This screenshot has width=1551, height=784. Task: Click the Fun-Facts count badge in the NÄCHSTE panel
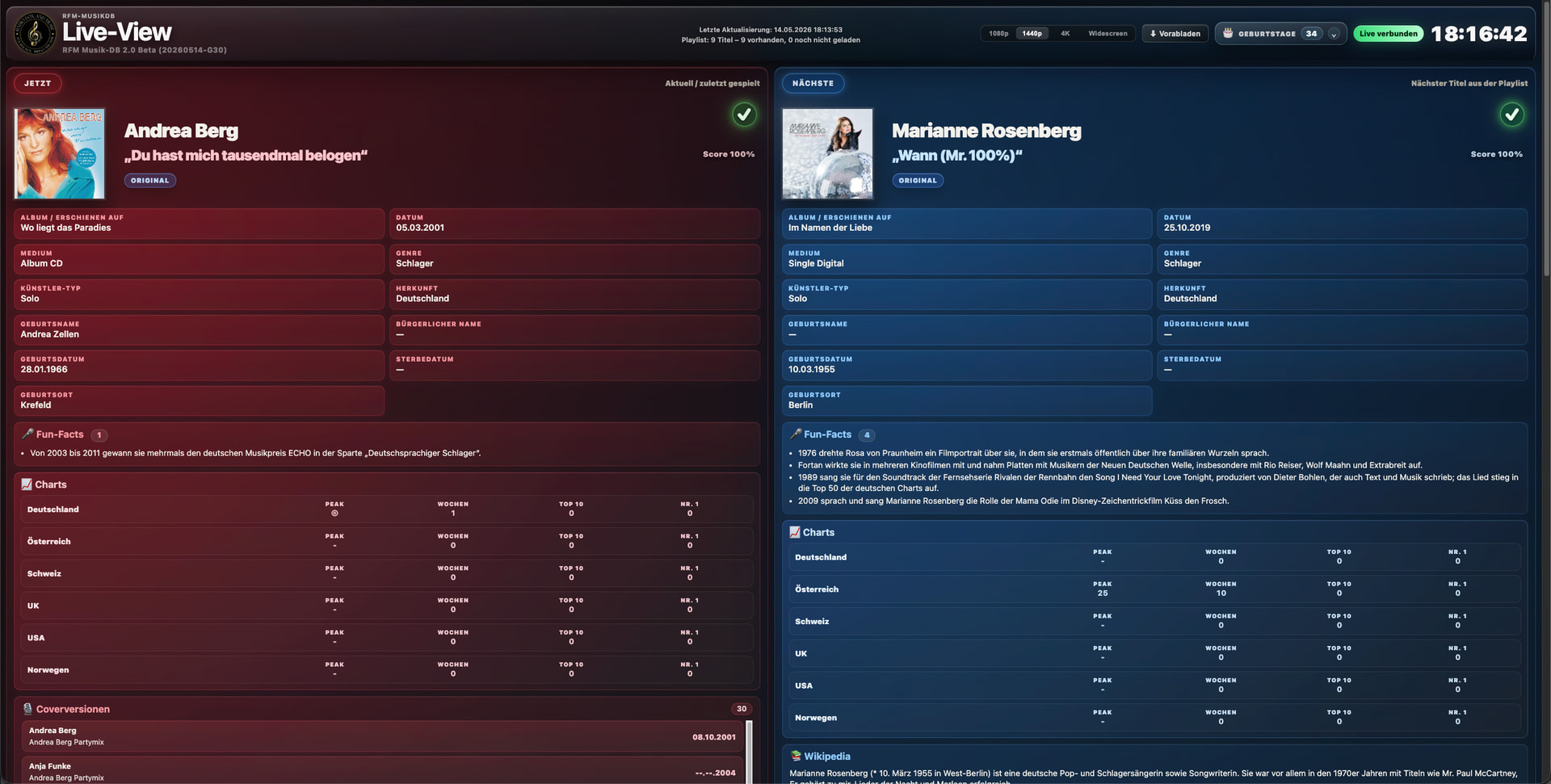click(x=867, y=435)
